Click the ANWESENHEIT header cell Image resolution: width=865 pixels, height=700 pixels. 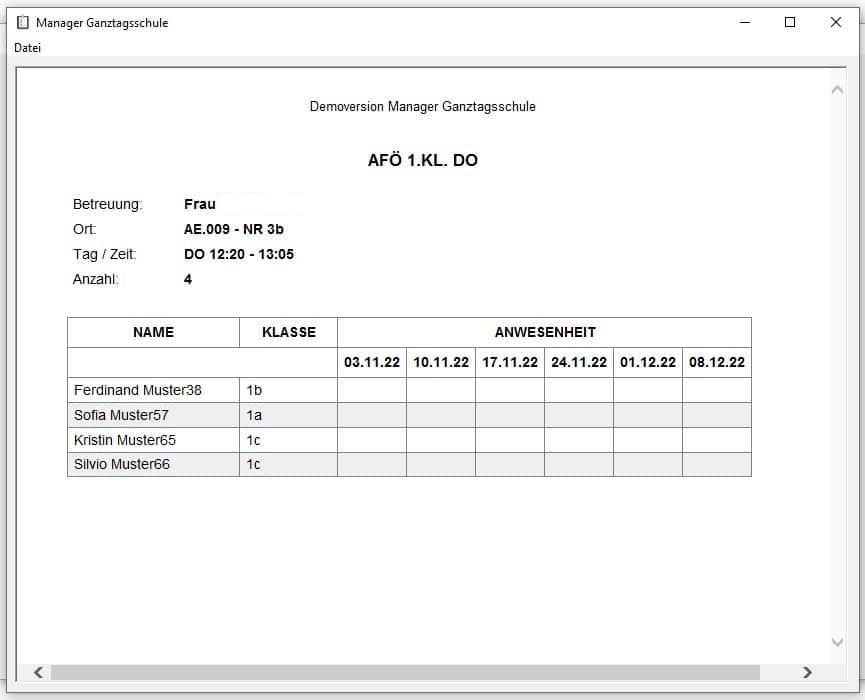coord(544,332)
